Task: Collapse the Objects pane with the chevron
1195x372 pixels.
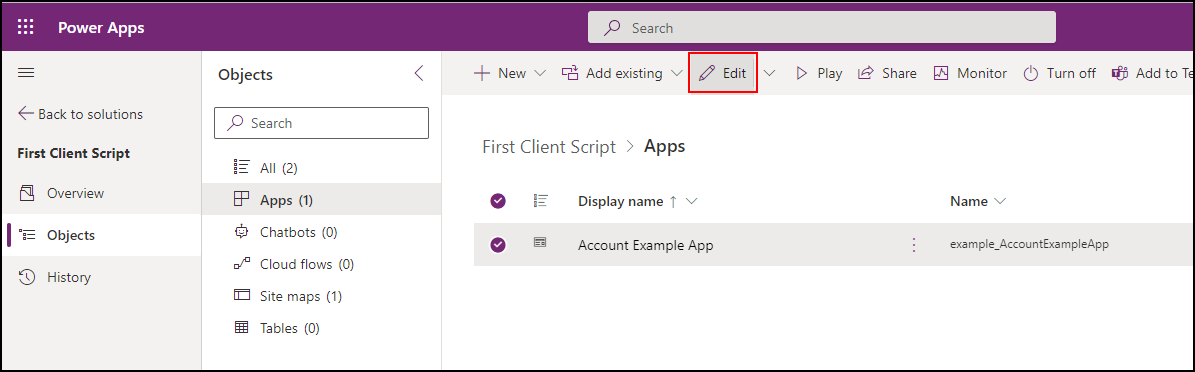Action: click(418, 73)
